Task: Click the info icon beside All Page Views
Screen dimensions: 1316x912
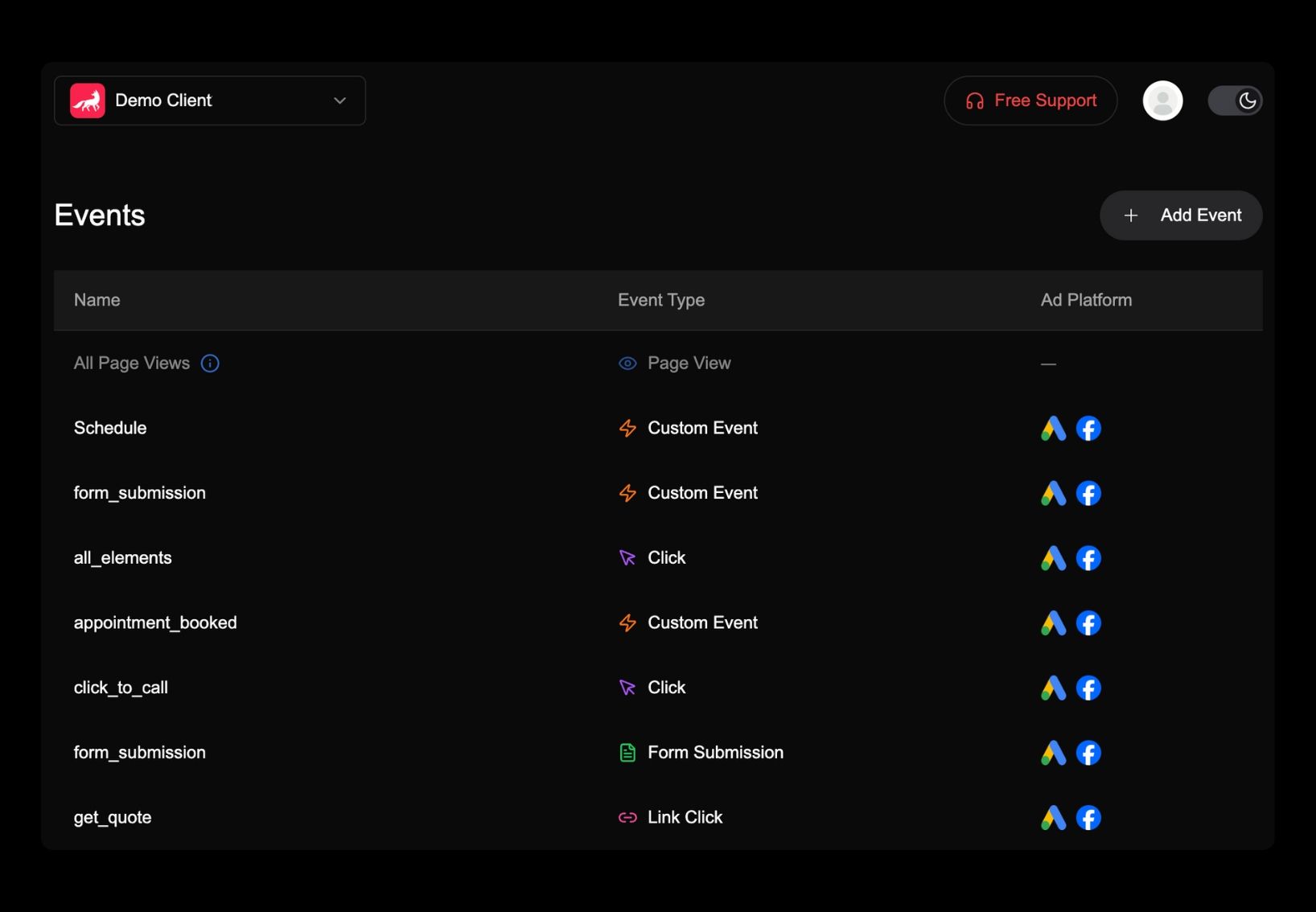Action: tap(210, 364)
